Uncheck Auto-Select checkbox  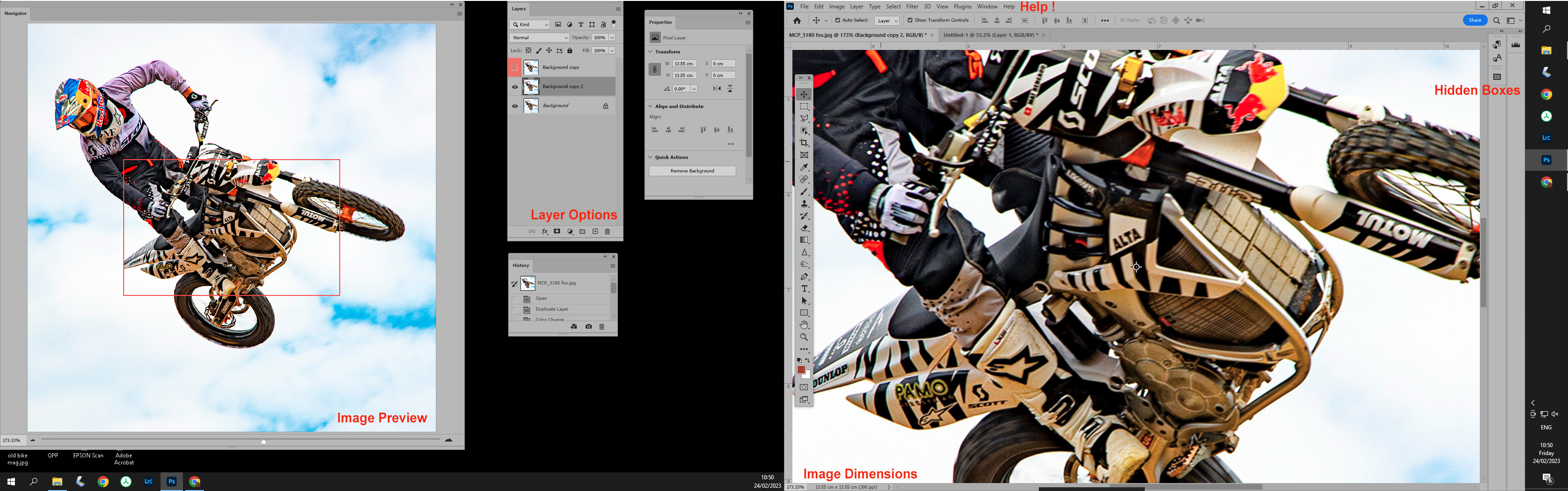click(838, 21)
